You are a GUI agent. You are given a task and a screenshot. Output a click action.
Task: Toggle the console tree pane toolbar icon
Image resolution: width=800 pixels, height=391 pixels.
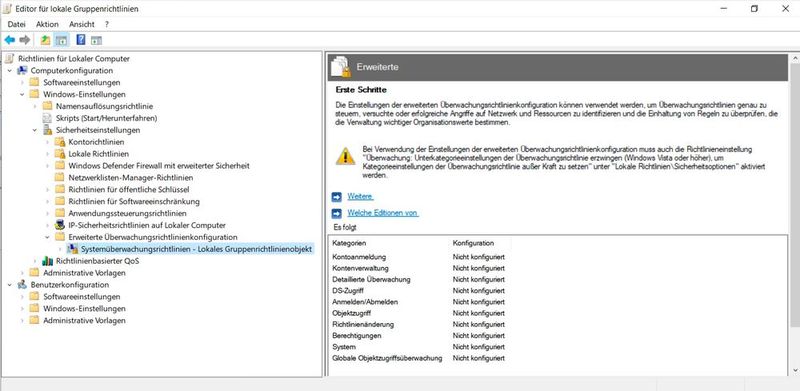pos(61,40)
